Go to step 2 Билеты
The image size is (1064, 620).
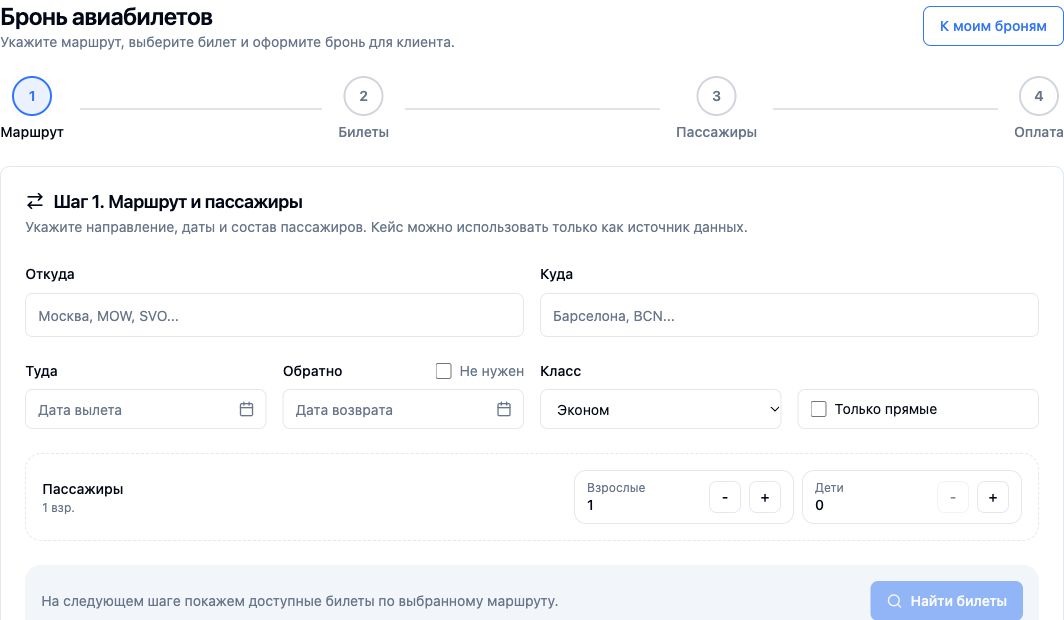[x=364, y=96]
